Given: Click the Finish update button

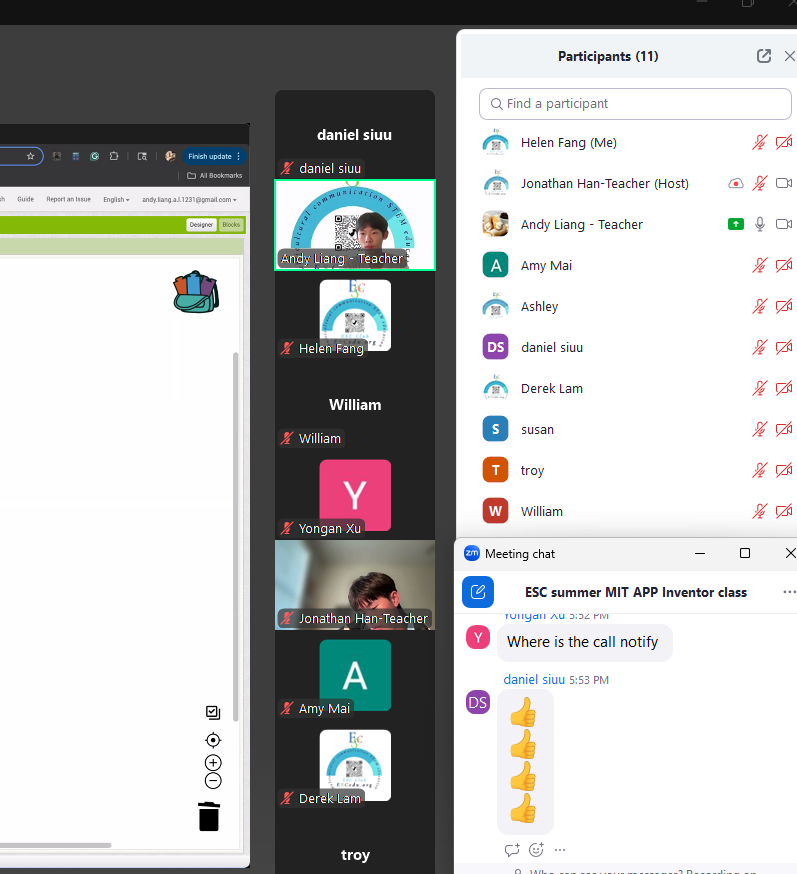Looking at the screenshot, I should [x=210, y=156].
